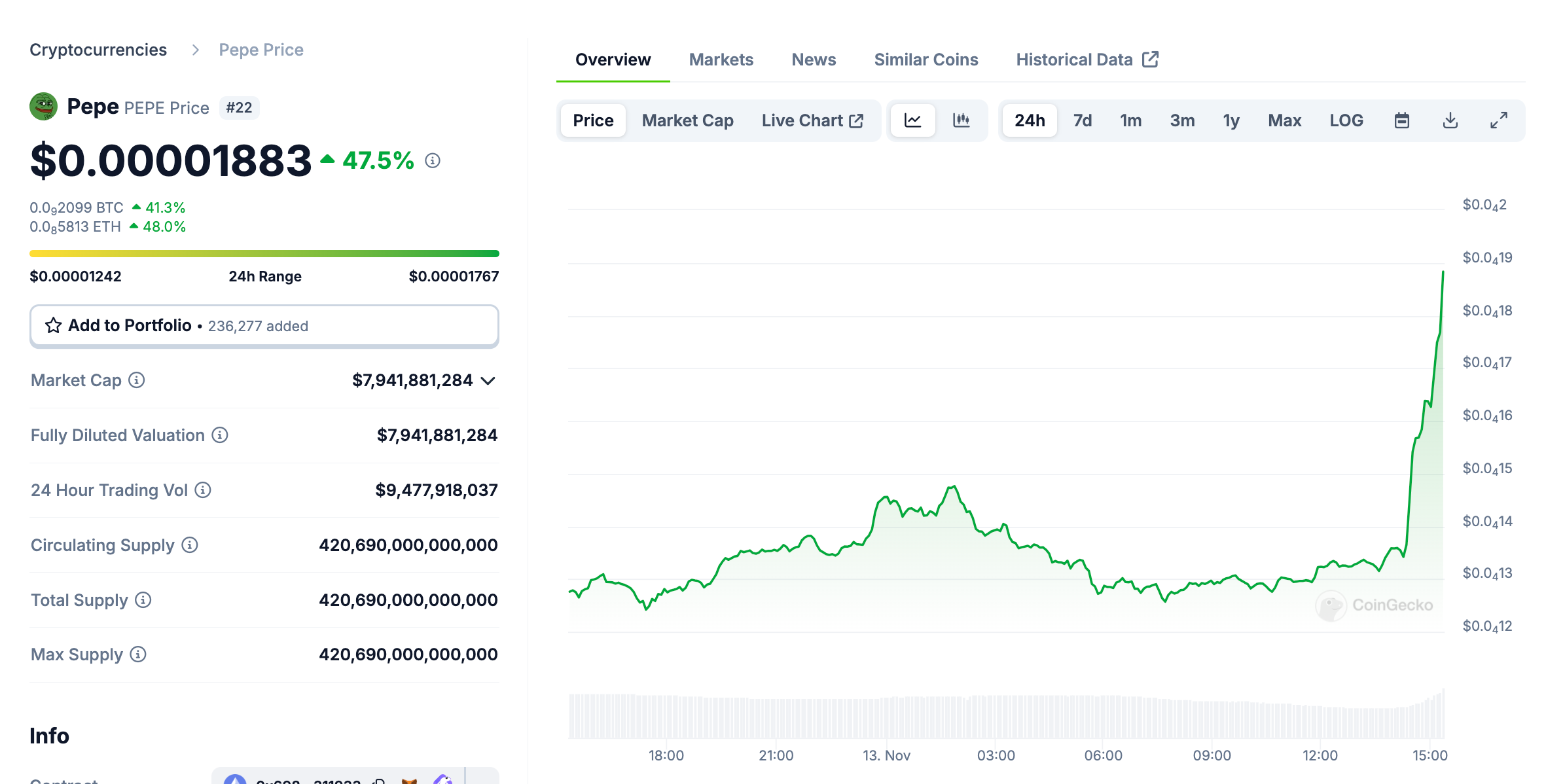Select the 1m time range
The width and height of the screenshot is (1546, 784).
(x=1130, y=120)
